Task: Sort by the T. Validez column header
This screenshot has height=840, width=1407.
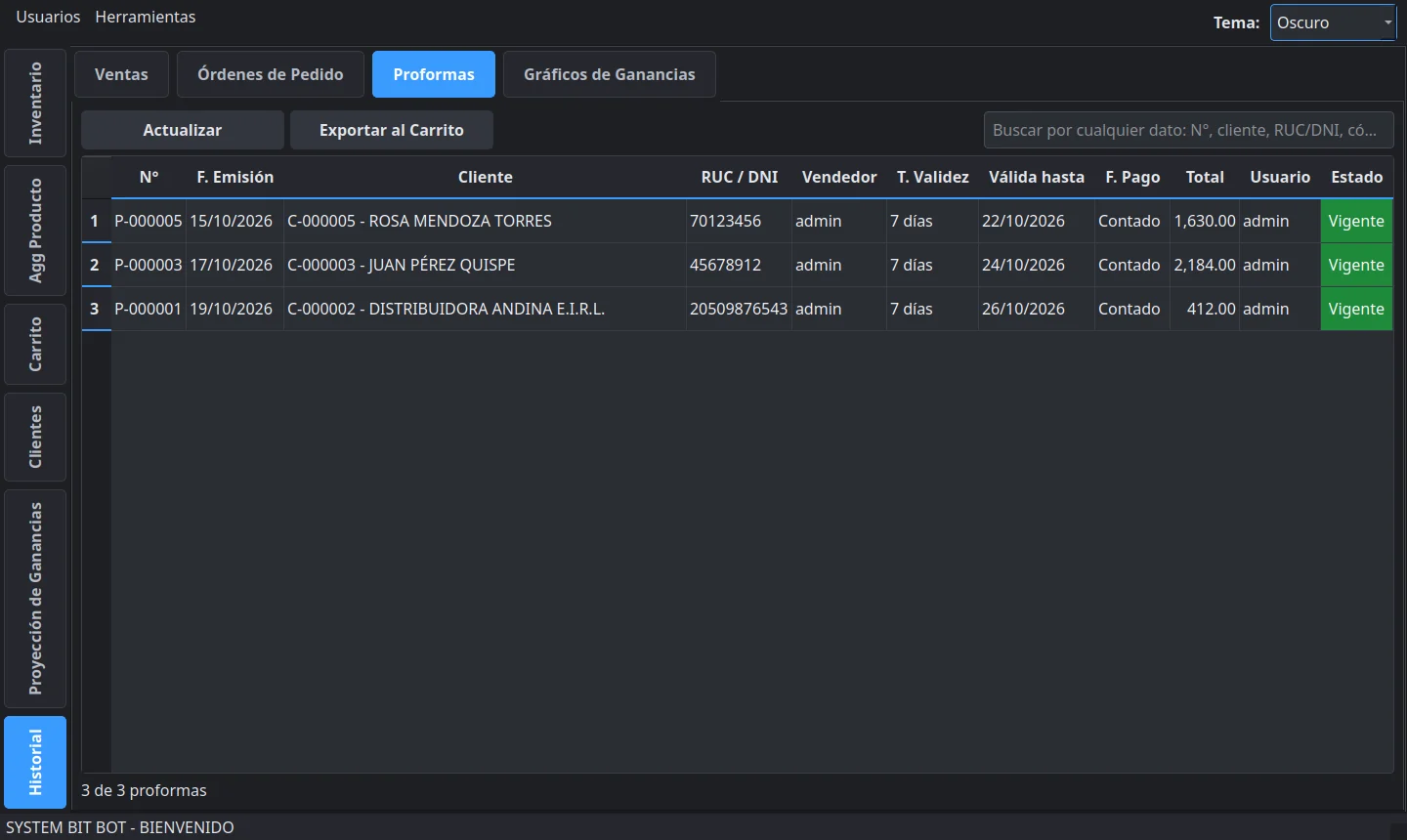Action: pos(933,177)
